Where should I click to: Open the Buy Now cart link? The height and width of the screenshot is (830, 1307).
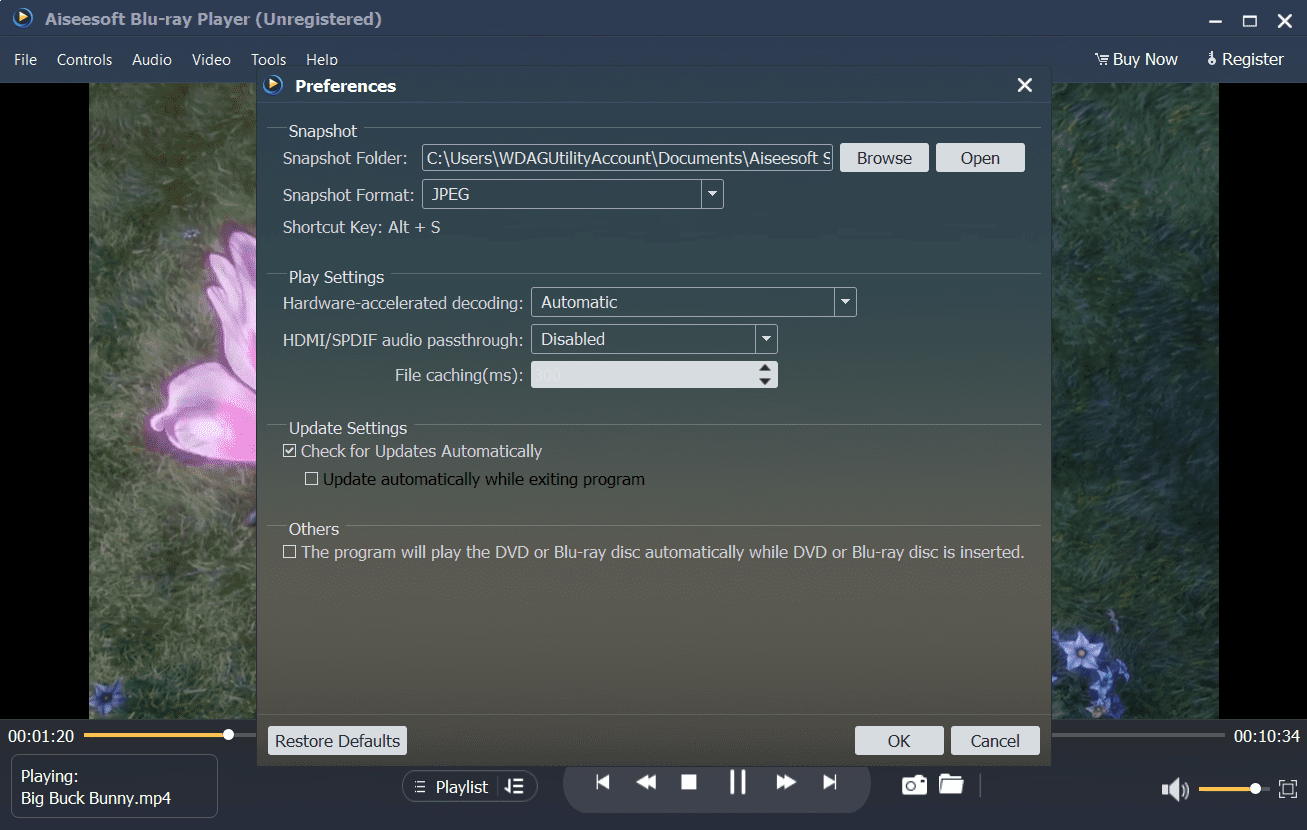[x=1136, y=59]
